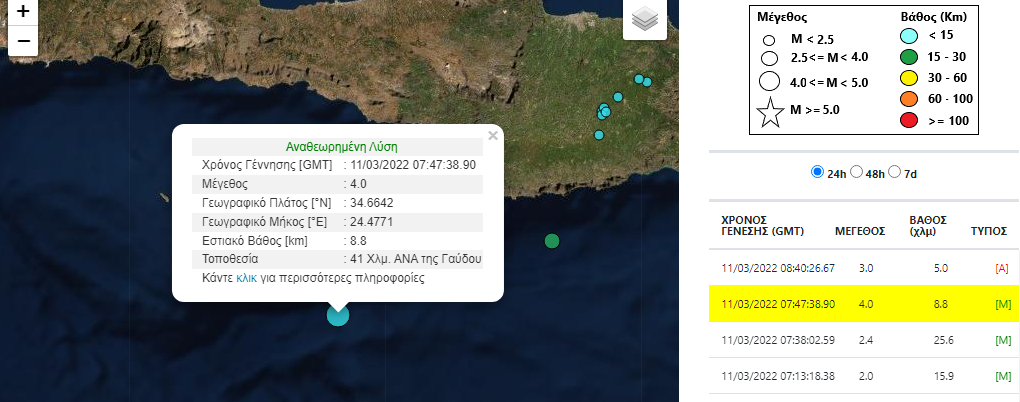
Task: Click the ΒΑΘΟΣ (χλμ) column header
Action: coord(928,225)
